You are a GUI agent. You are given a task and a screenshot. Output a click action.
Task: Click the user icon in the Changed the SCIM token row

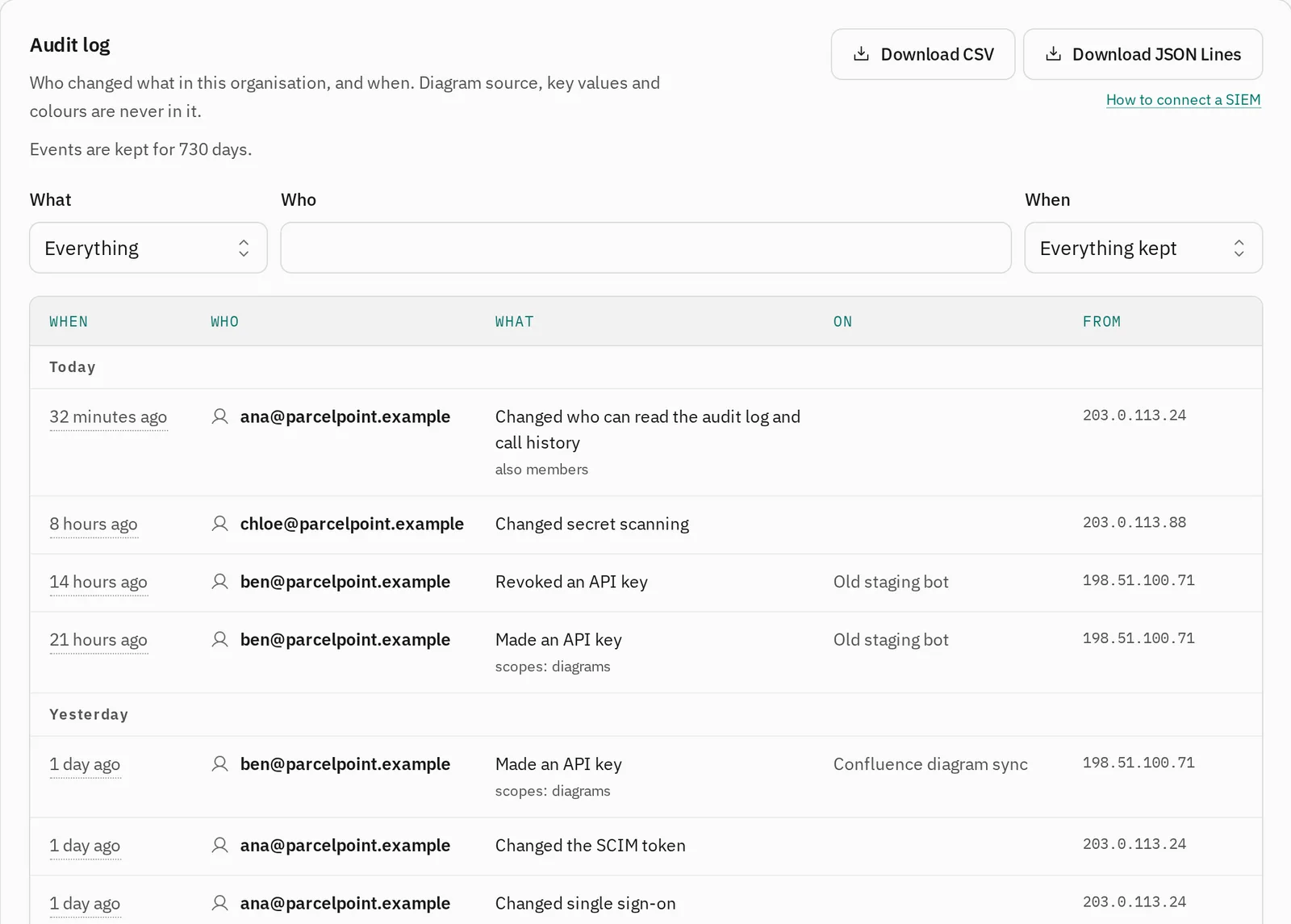pyautogui.click(x=219, y=846)
